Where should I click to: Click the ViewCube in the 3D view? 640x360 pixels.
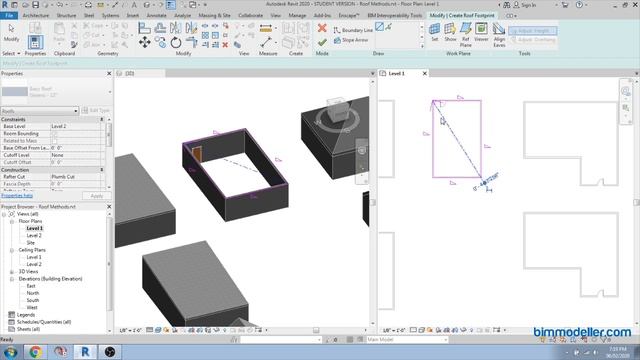(x=338, y=110)
